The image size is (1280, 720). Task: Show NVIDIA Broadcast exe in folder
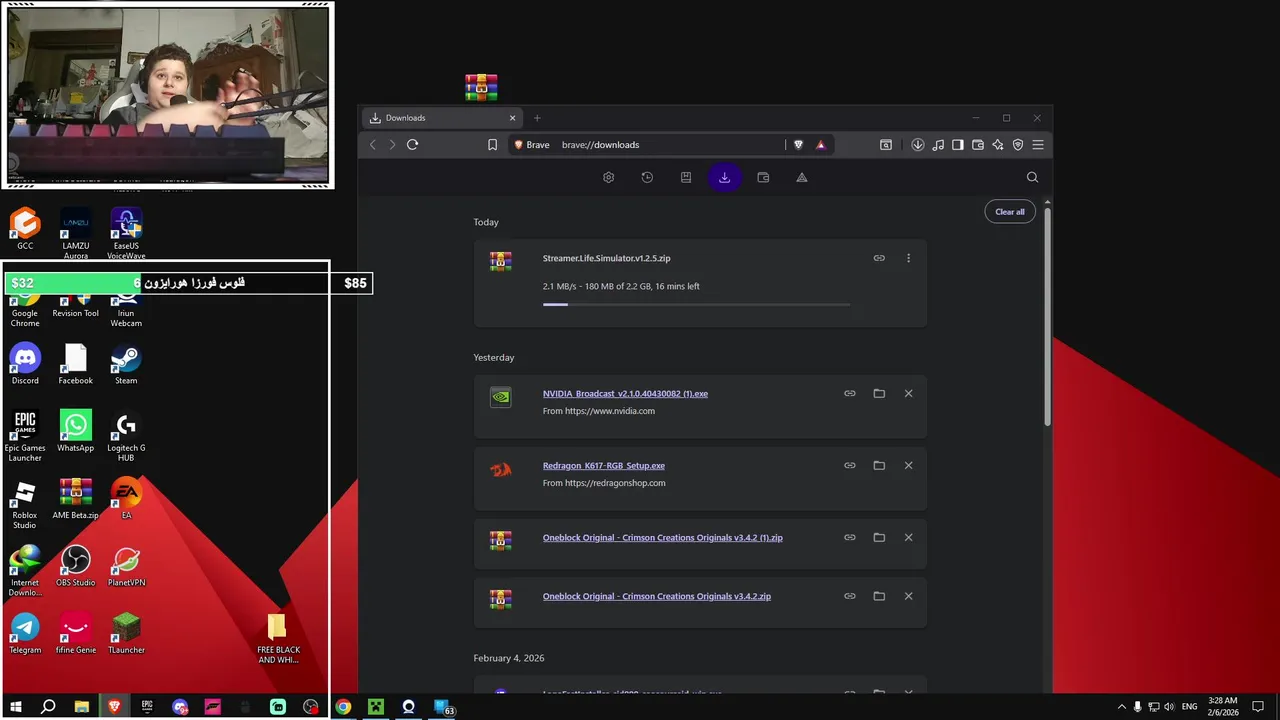(879, 393)
